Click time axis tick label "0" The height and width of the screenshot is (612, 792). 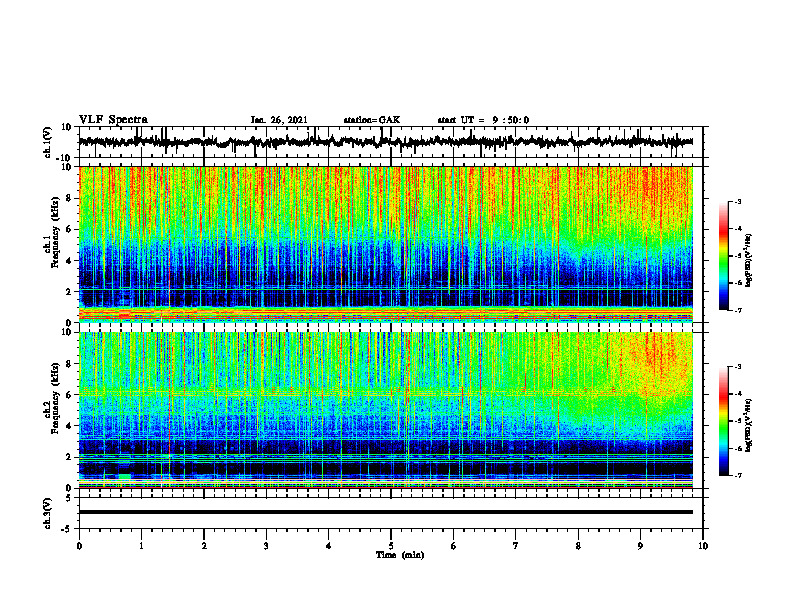click(x=79, y=546)
